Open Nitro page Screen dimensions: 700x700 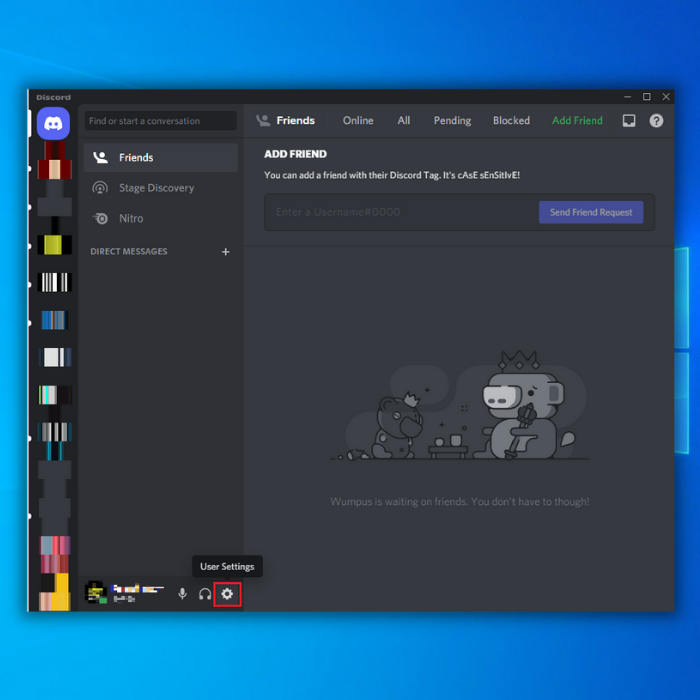(x=161, y=218)
